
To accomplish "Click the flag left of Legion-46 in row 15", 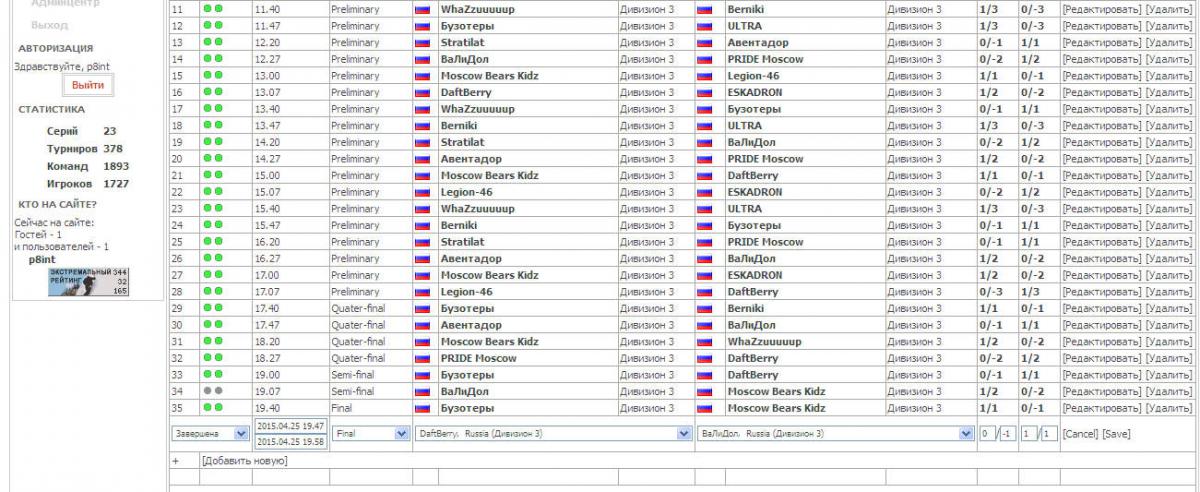I will (705, 76).
